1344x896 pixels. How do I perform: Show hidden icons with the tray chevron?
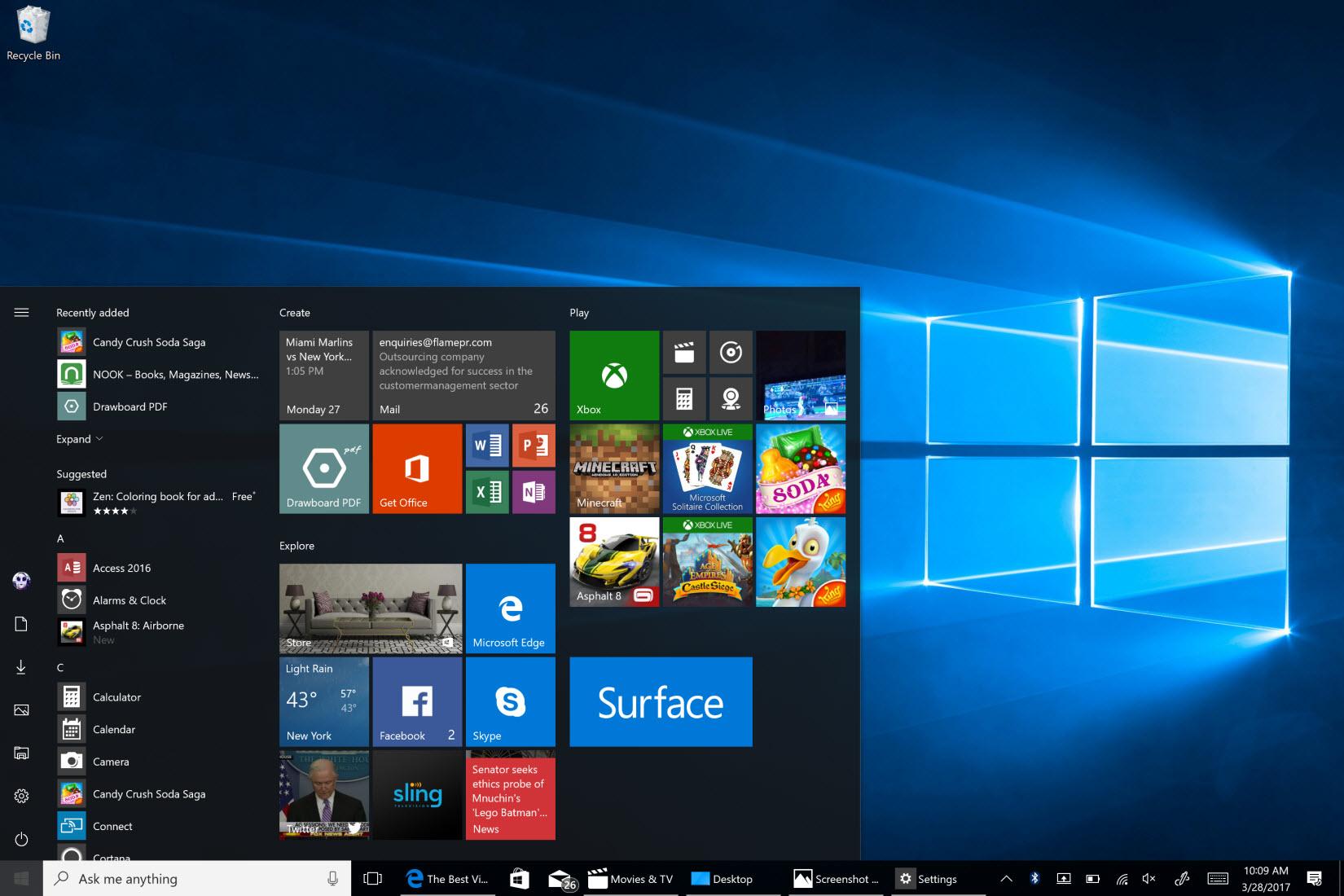pyautogui.click(x=1008, y=878)
